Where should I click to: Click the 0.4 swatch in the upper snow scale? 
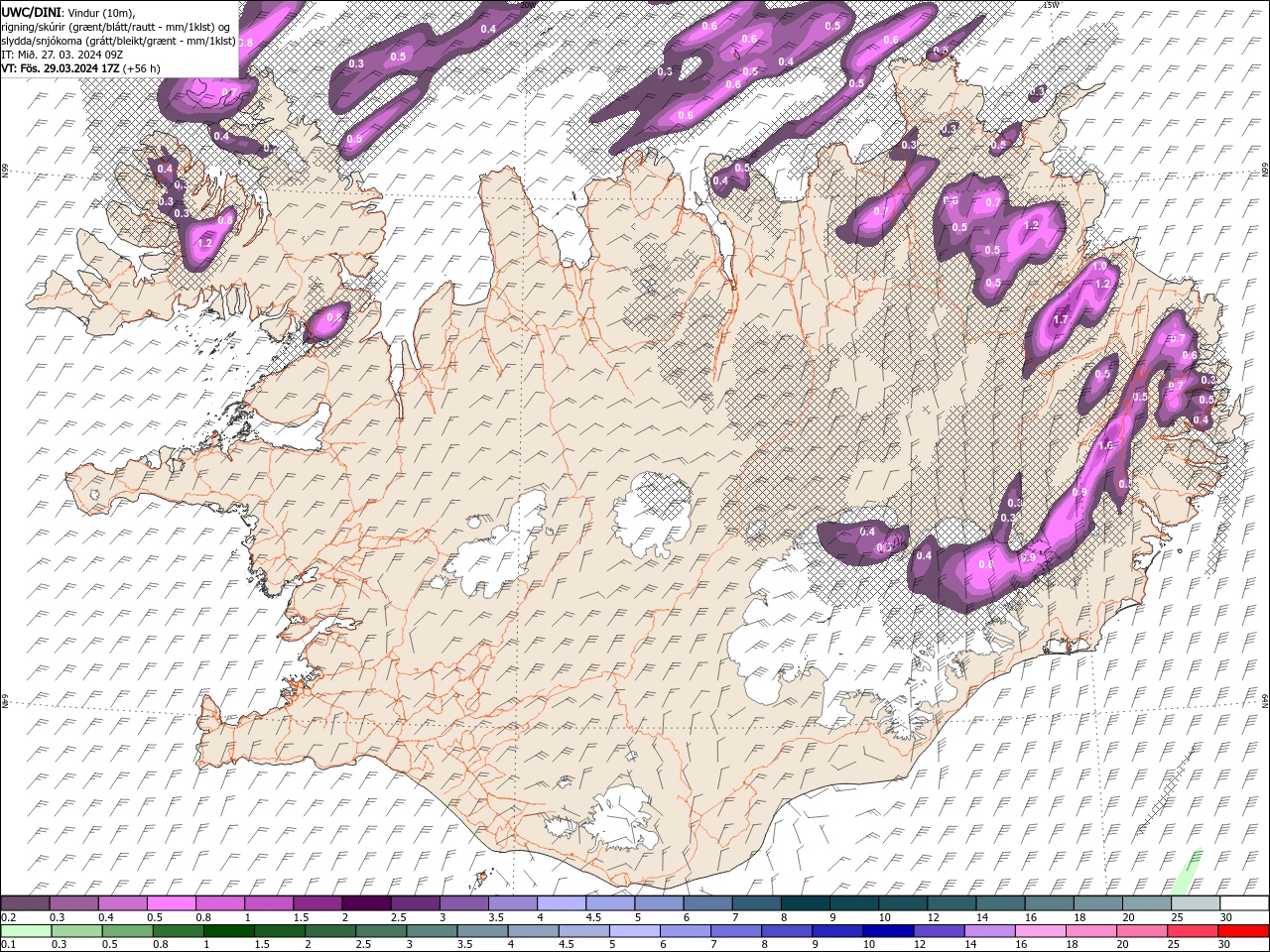[123, 903]
